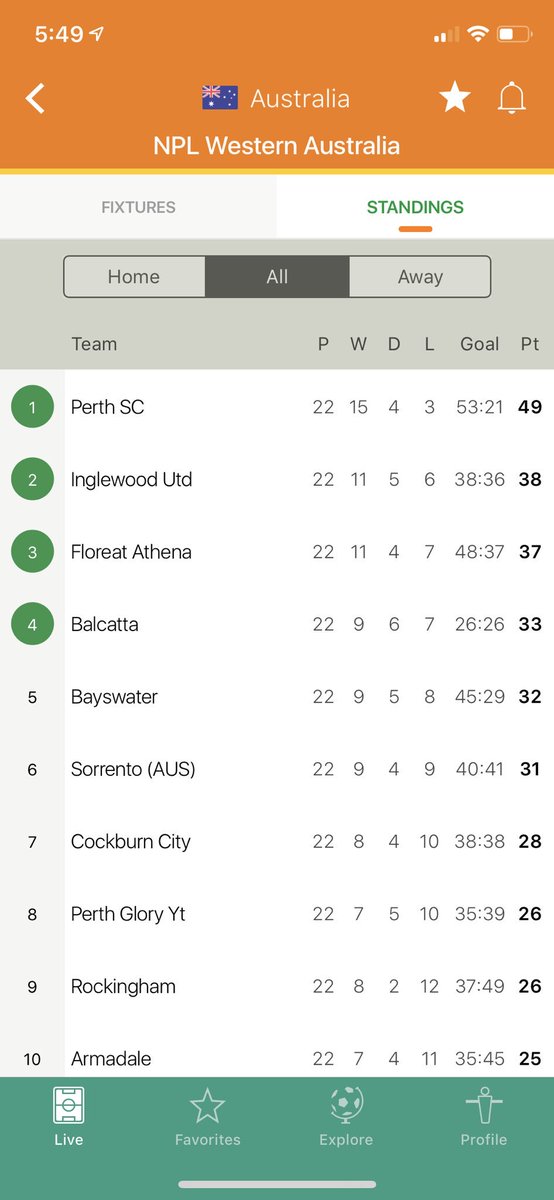Switch to the Standings tab

(415, 207)
